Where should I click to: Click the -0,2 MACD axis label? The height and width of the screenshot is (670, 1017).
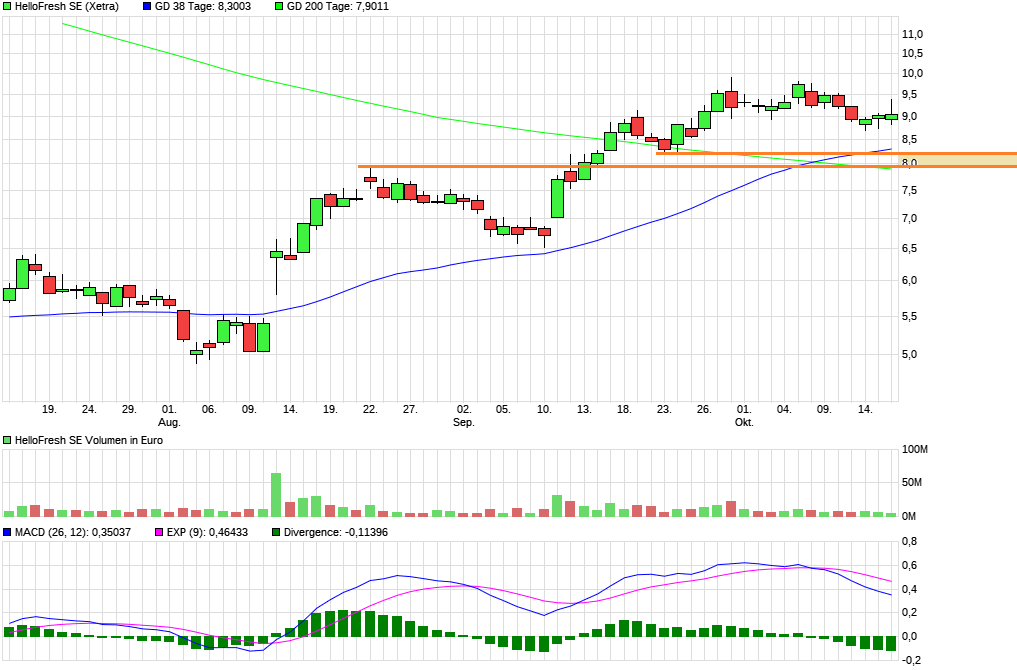coord(911,660)
